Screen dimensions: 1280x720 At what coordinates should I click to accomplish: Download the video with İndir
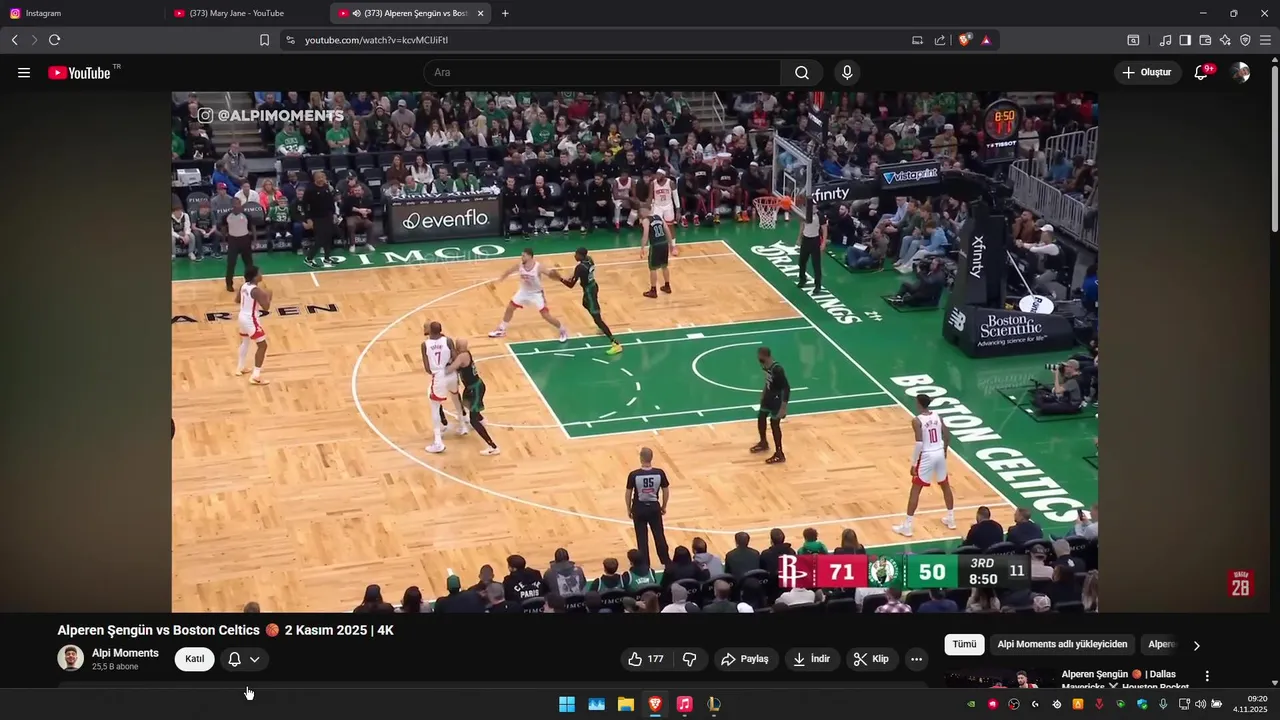click(812, 659)
